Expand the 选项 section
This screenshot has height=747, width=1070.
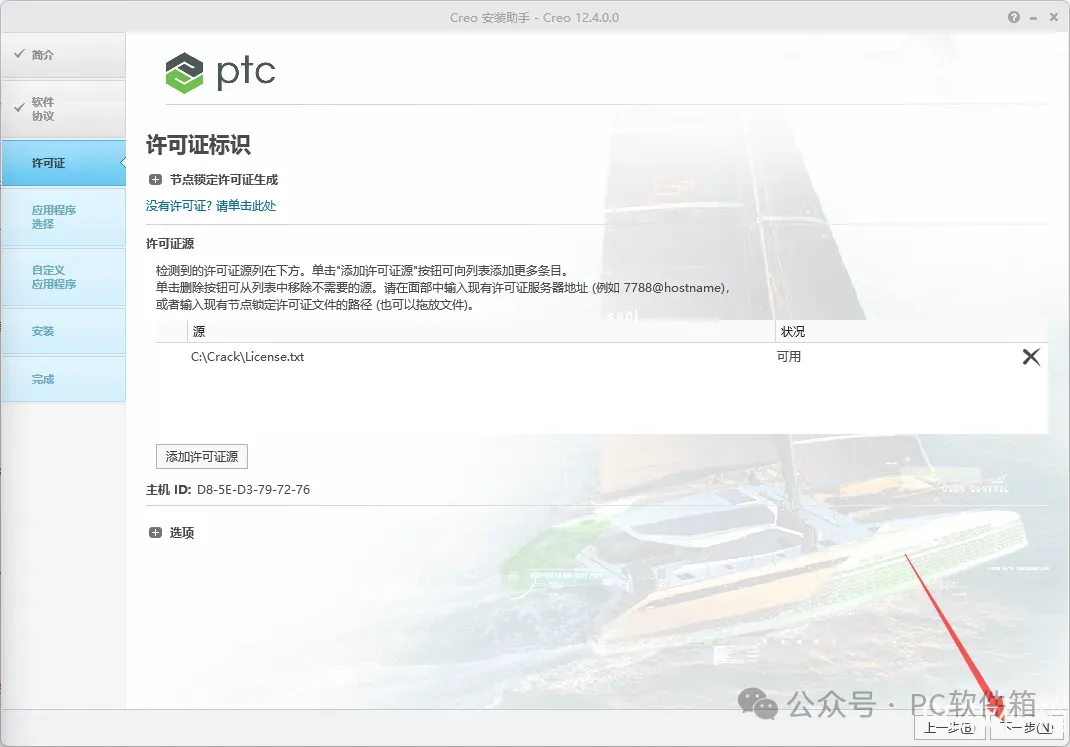(x=156, y=533)
